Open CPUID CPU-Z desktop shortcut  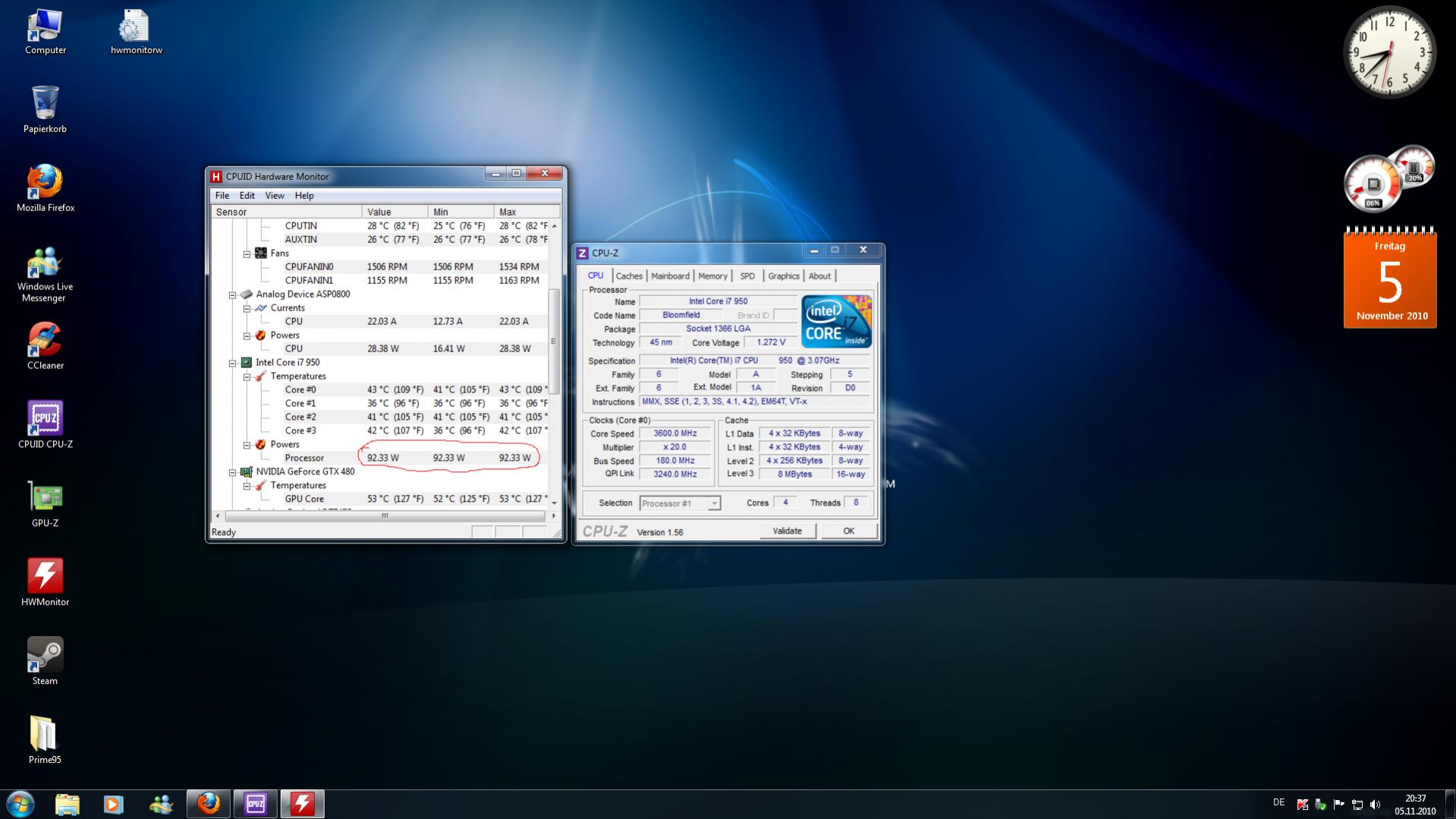tap(45, 426)
